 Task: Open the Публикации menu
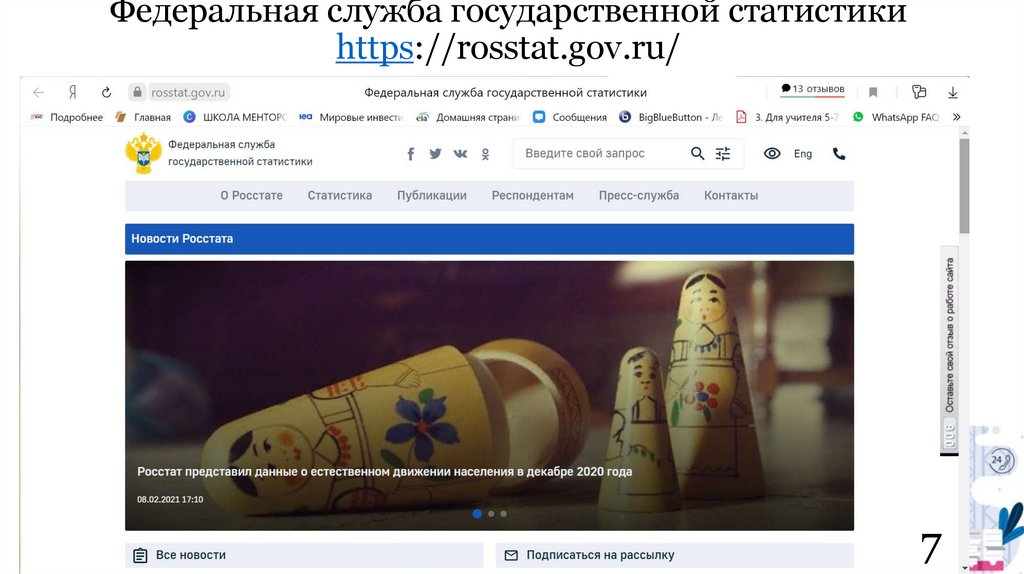pos(432,195)
